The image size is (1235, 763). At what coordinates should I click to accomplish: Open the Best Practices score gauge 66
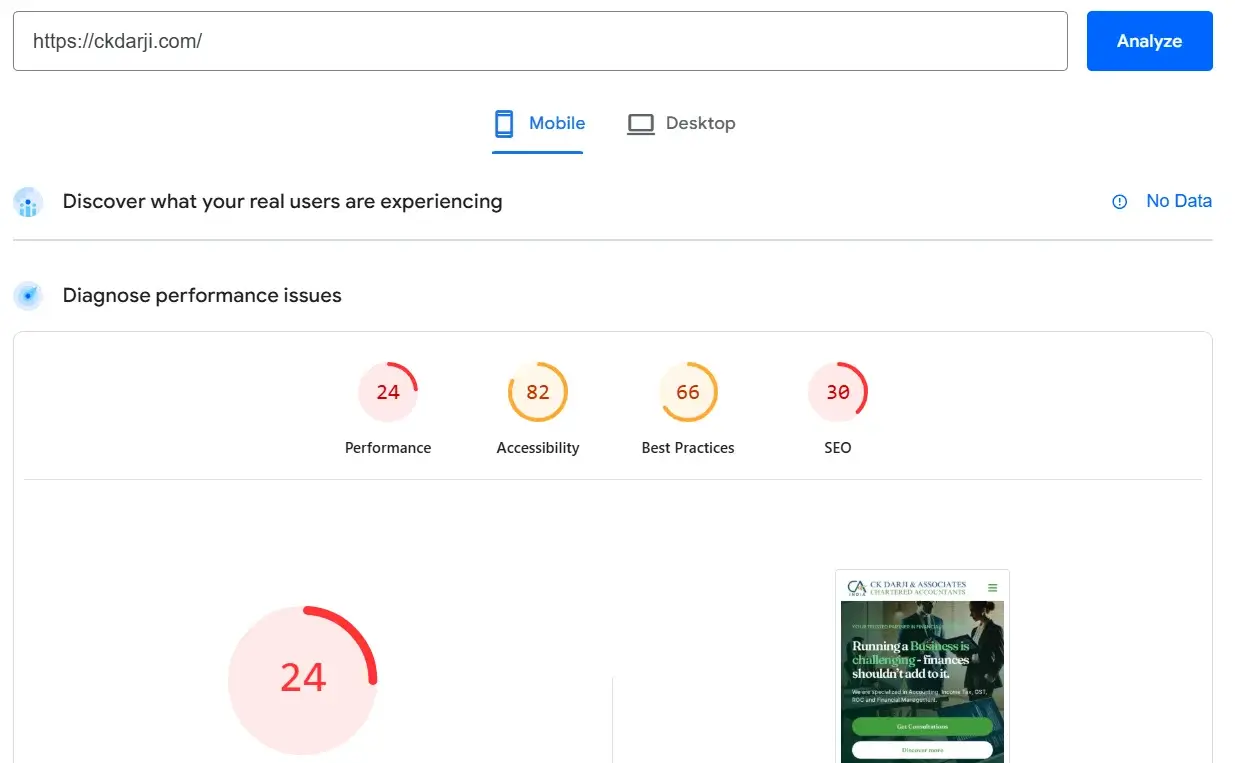688,392
